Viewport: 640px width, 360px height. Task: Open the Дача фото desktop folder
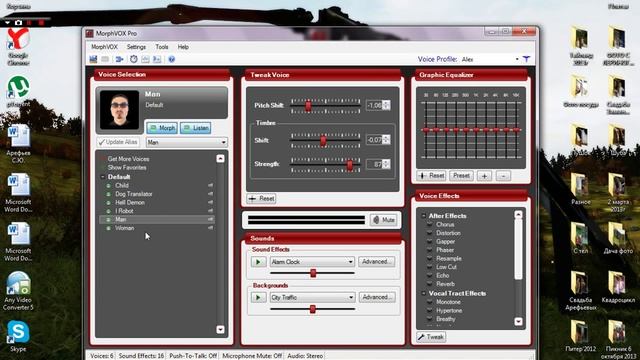tap(618, 238)
